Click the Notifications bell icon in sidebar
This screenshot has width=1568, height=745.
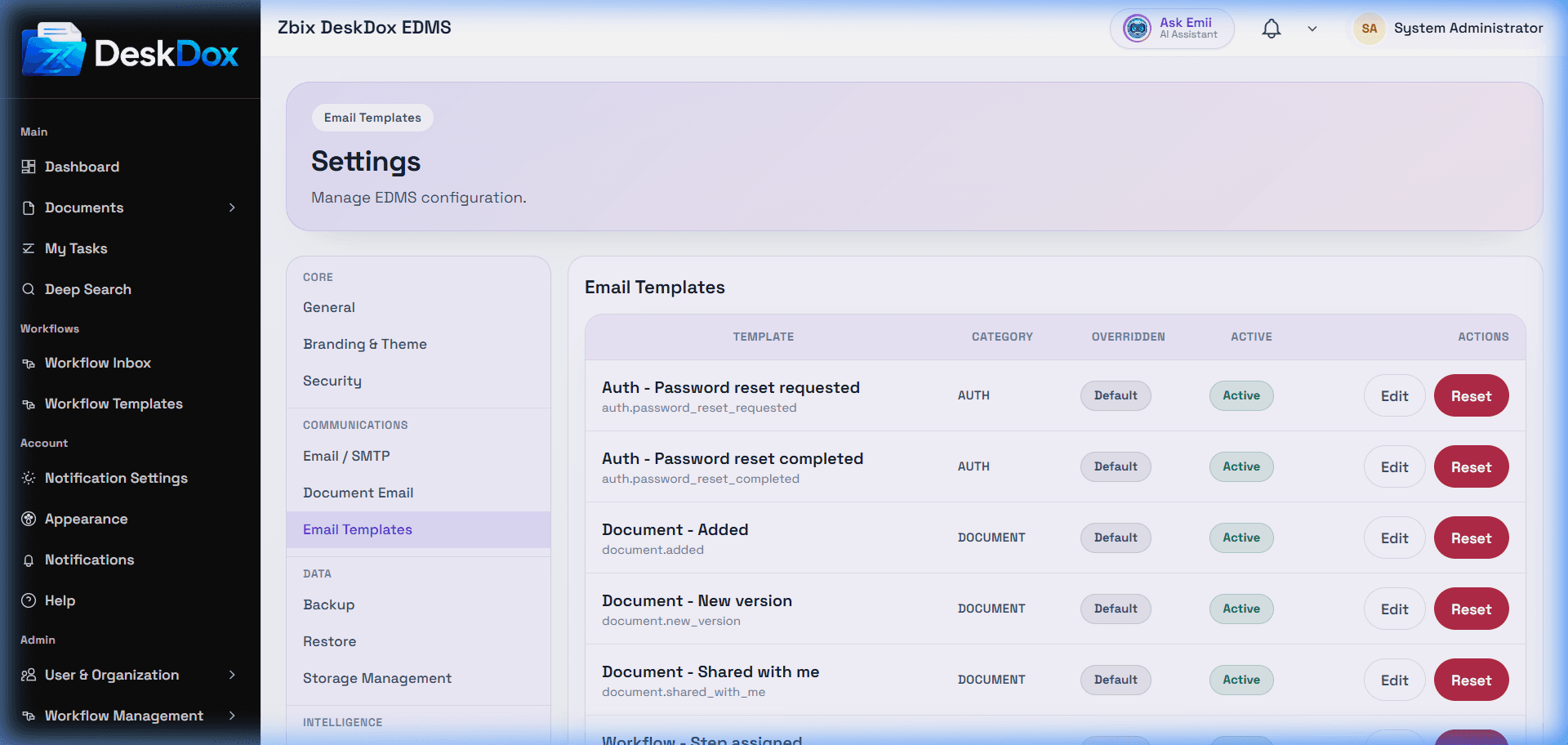[29, 560]
